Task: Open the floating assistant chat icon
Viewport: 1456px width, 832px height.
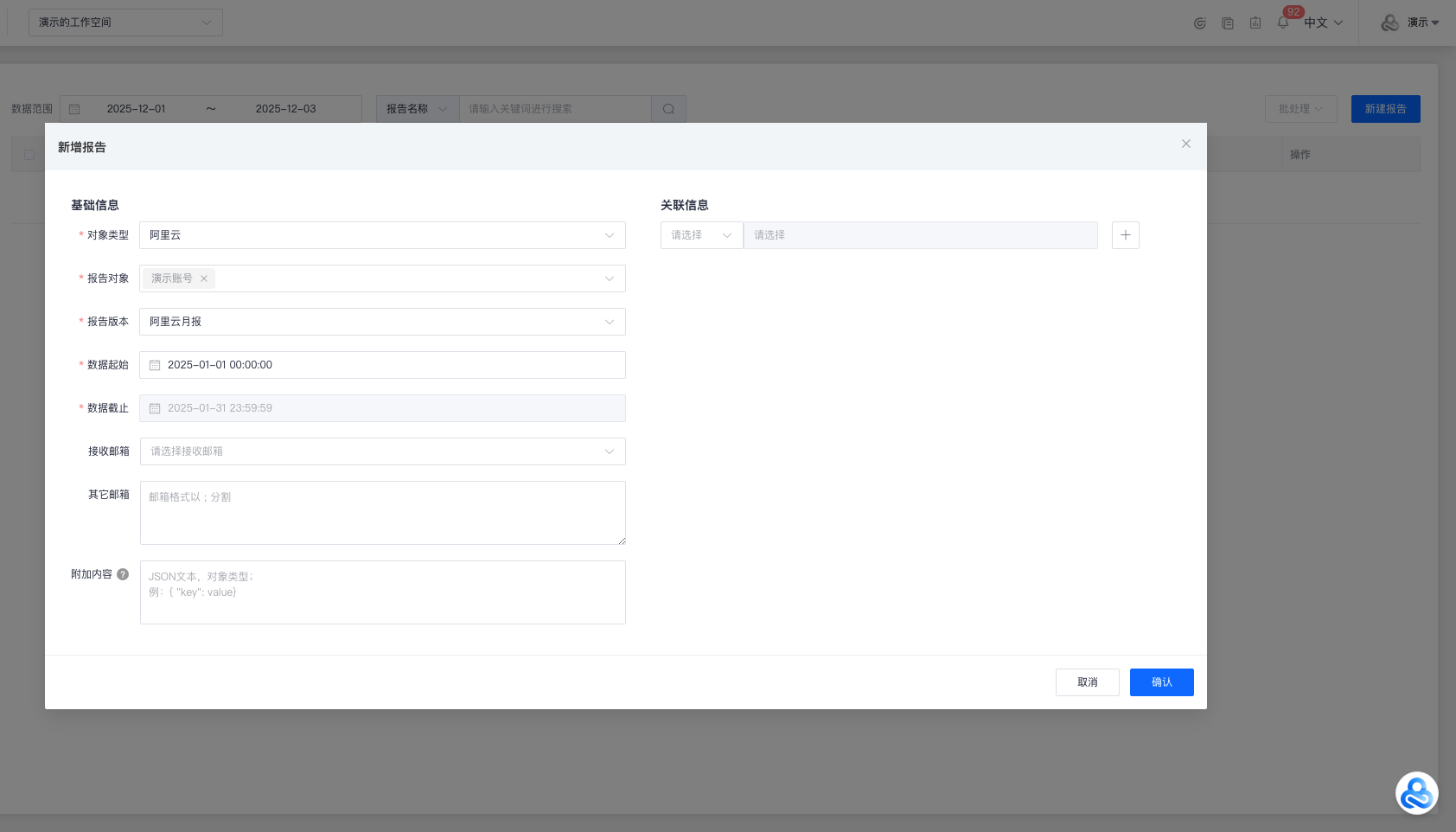Action: [x=1416, y=793]
